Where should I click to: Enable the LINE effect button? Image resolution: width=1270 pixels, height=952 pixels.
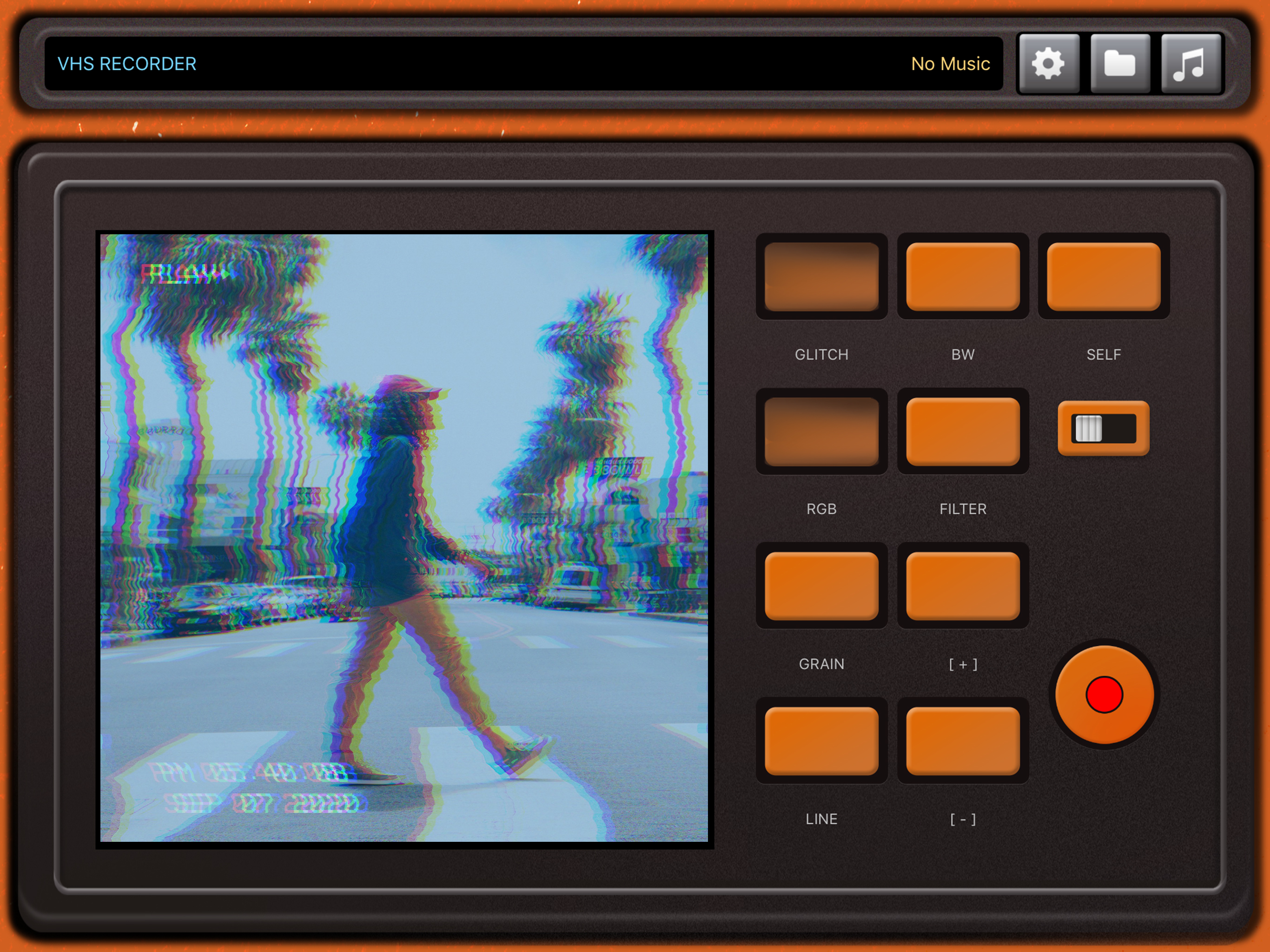click(x=821, y=741)
